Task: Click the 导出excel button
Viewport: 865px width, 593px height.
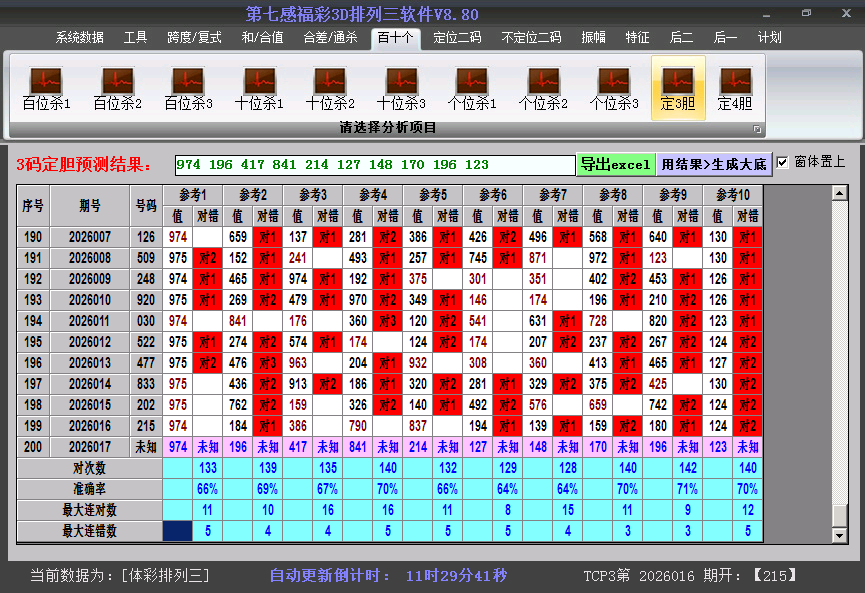Action: click(x=615, y=164)
